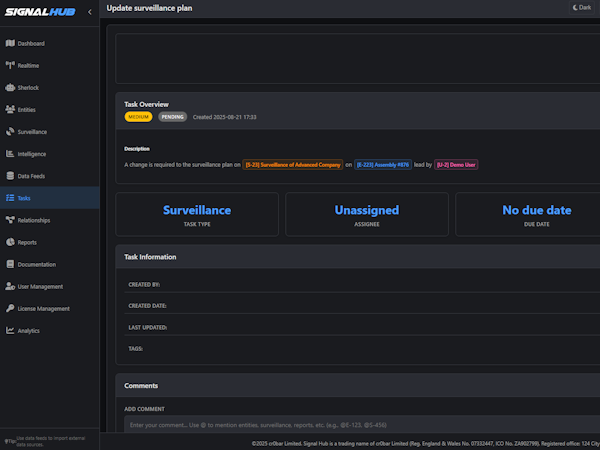The height and width of the screenshot is (450, 600).
Task: Open the Dashboard menu item
Action: point(50,43)
